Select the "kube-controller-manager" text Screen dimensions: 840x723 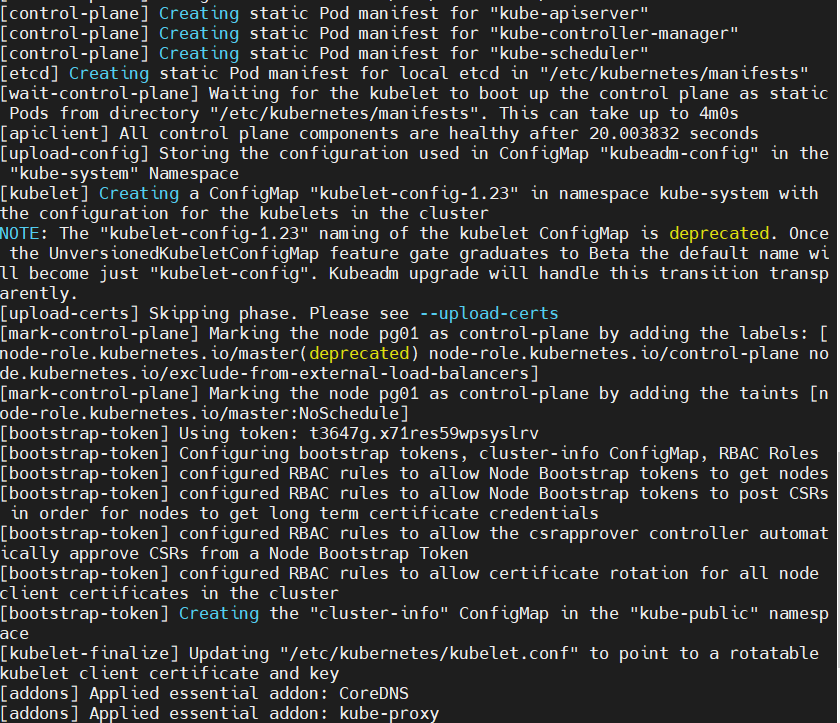pyautogui.click(x=614, y=33)
